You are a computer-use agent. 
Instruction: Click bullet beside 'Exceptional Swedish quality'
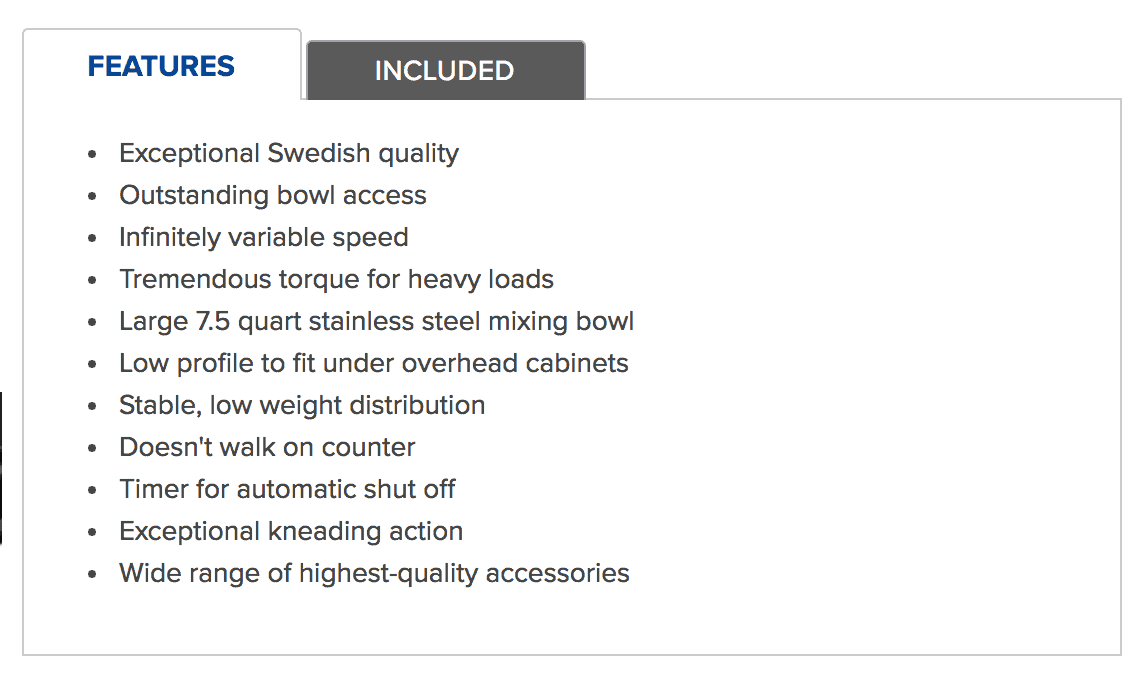(92, 154)
